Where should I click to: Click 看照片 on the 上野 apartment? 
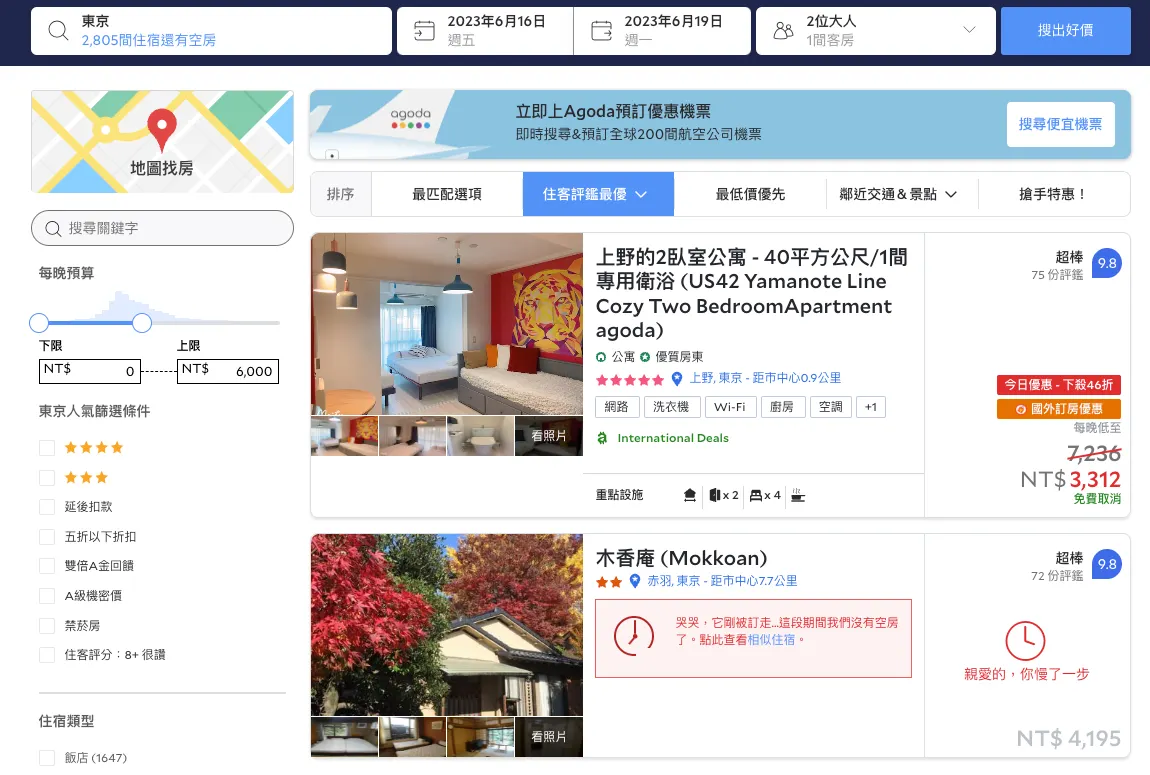click(x=549, y=436)
